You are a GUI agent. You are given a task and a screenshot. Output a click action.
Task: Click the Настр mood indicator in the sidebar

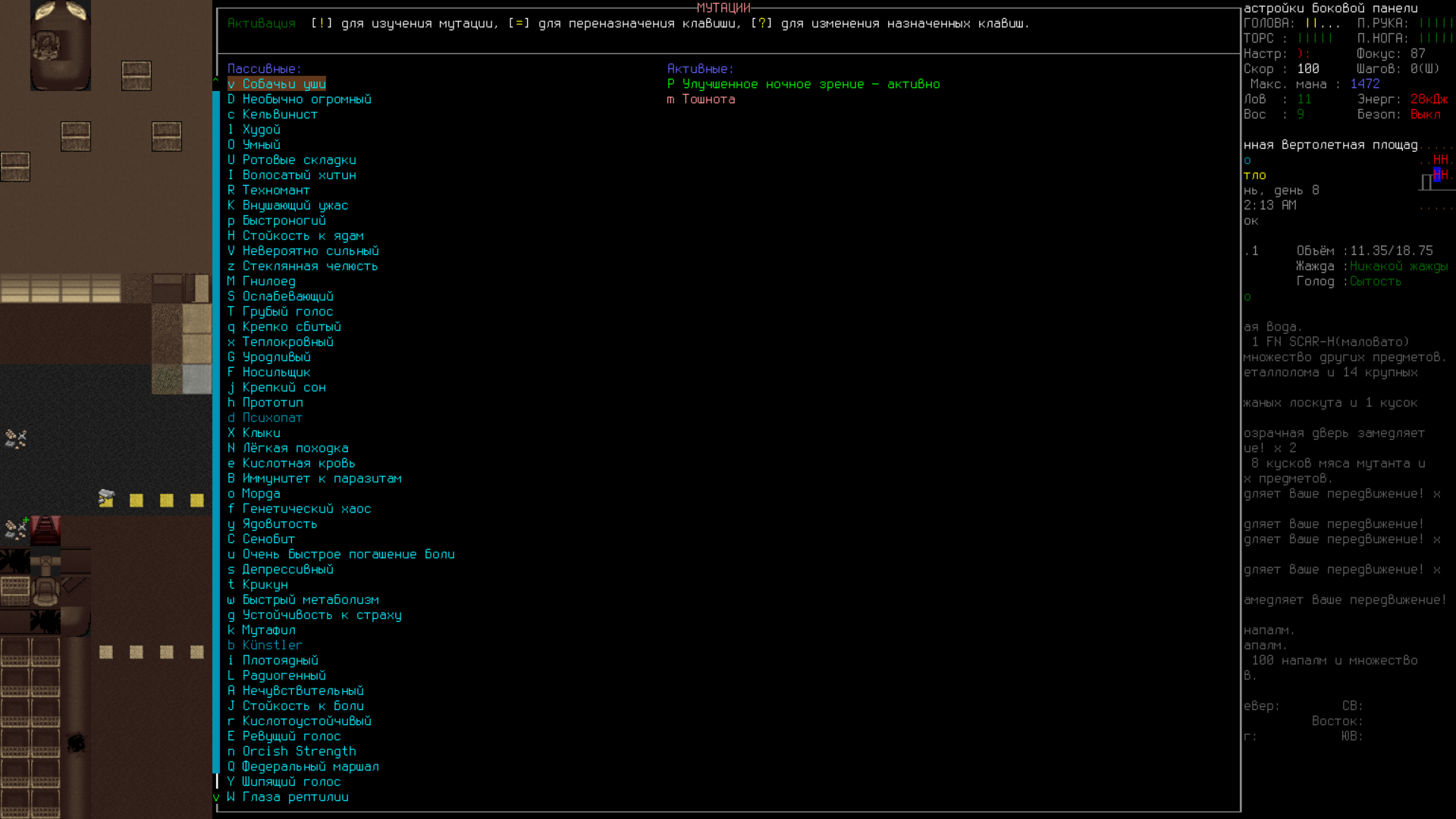(1276, 54)
